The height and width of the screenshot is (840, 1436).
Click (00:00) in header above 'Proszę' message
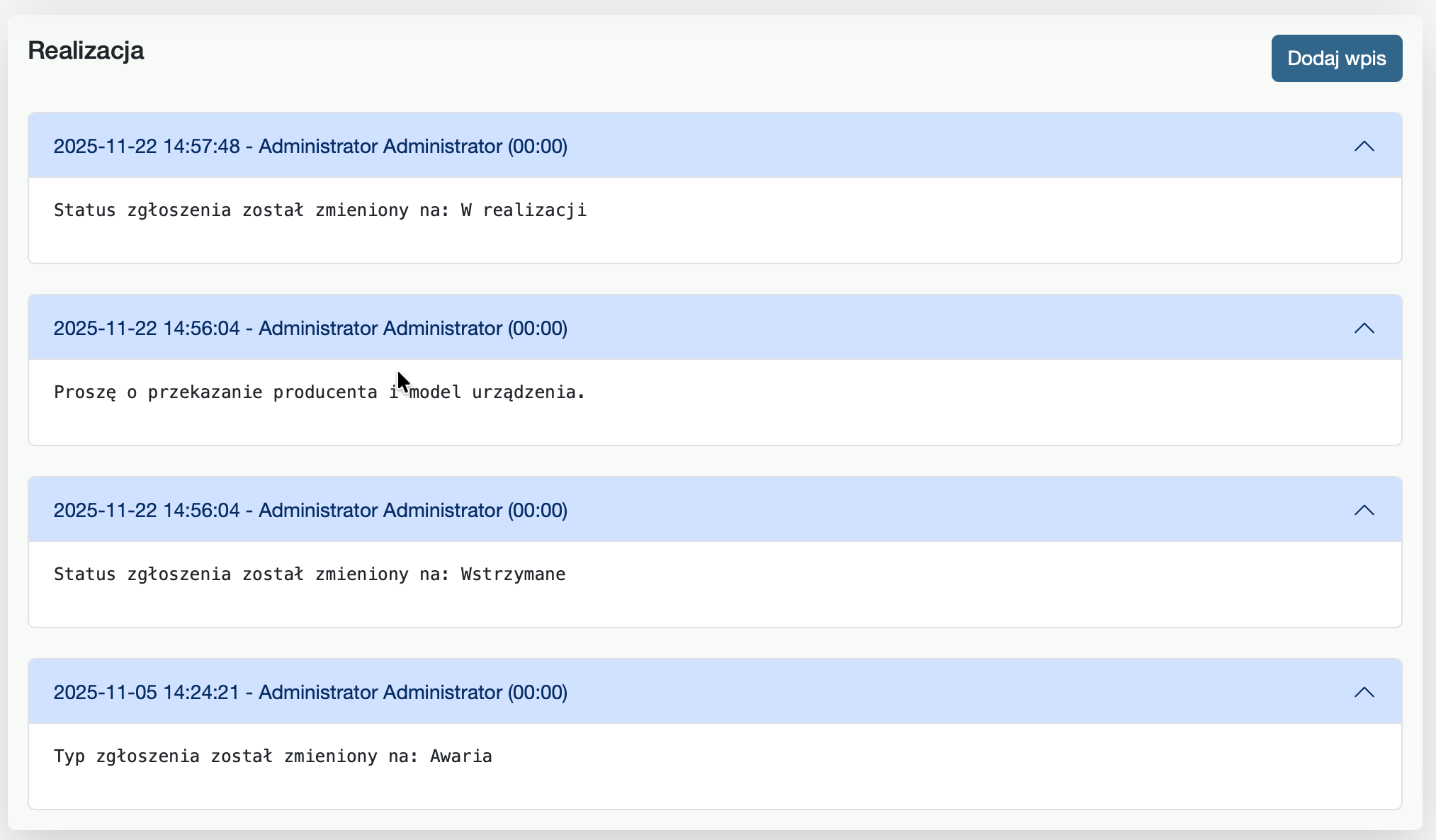[537, 329]
